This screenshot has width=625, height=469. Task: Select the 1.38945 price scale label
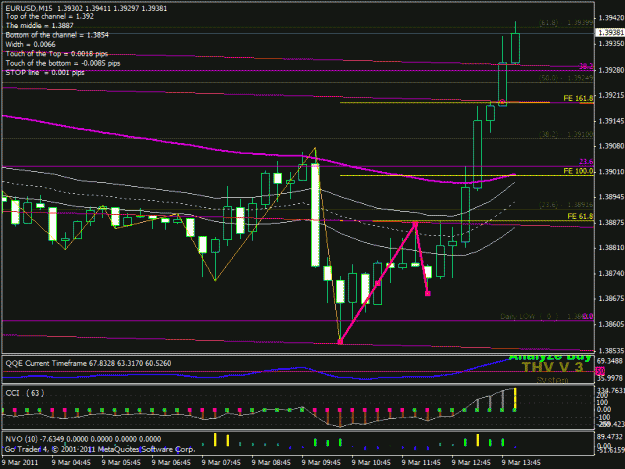pyautogui.click(x=611, y=197)
